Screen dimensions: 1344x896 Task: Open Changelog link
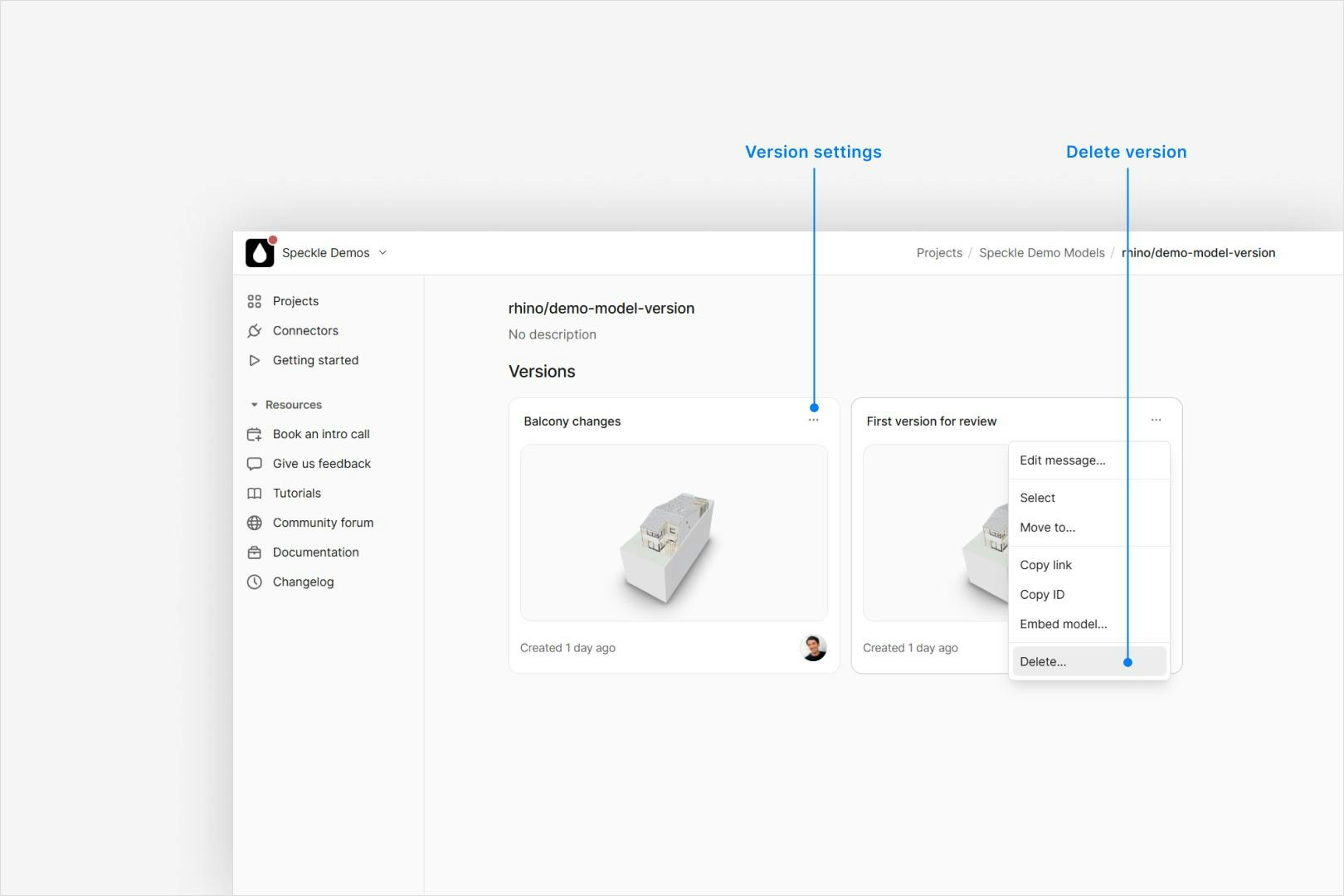click(303, 582)
